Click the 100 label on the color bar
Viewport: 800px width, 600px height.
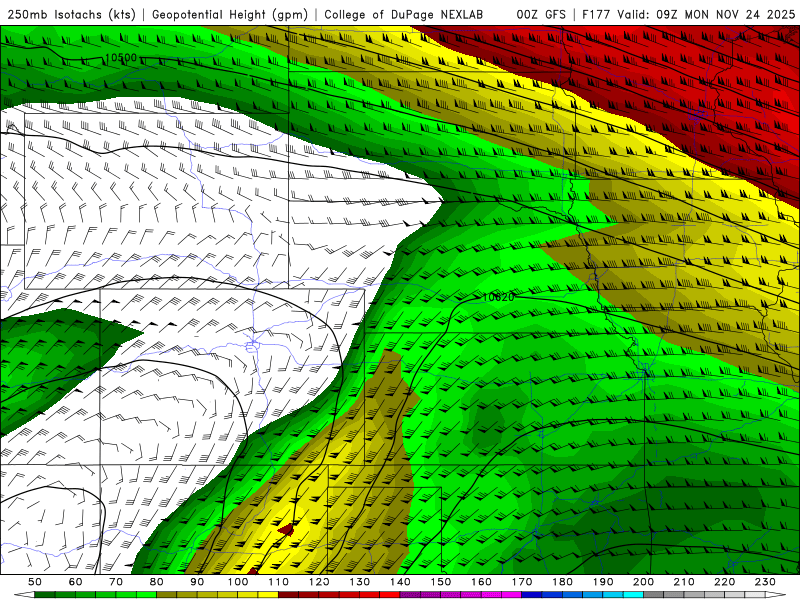pos(238,582)
